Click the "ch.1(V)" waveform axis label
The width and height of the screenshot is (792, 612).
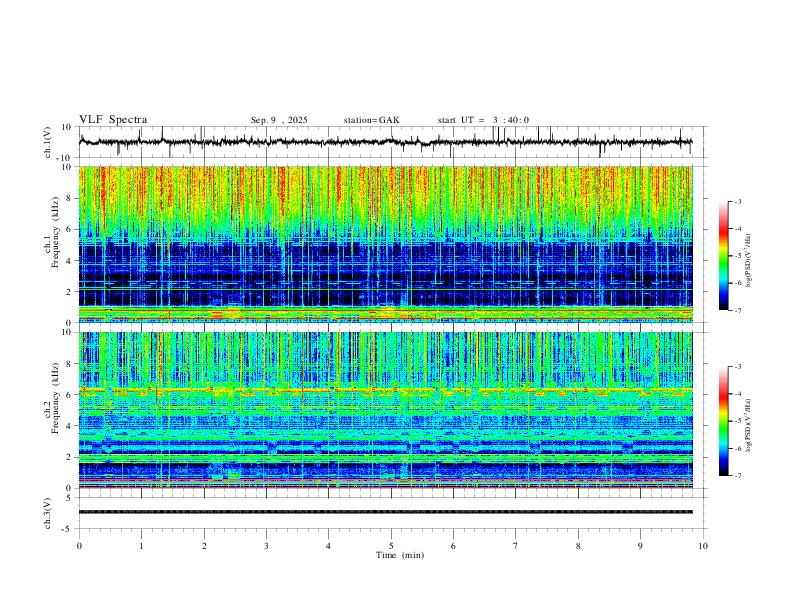48,142
